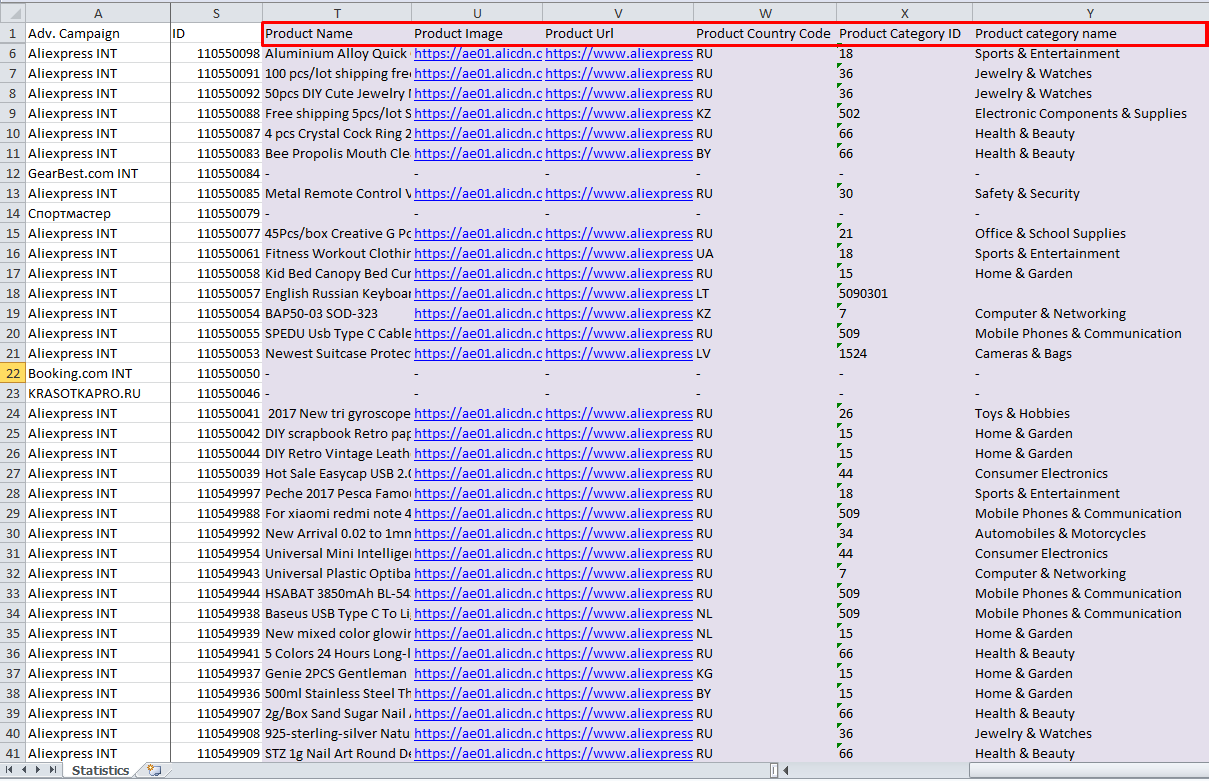Image resolution: width=1209 pixels, height=781 pixels.
Task: Insert a new worksheet using the tab icon
Action: (153, 770)
